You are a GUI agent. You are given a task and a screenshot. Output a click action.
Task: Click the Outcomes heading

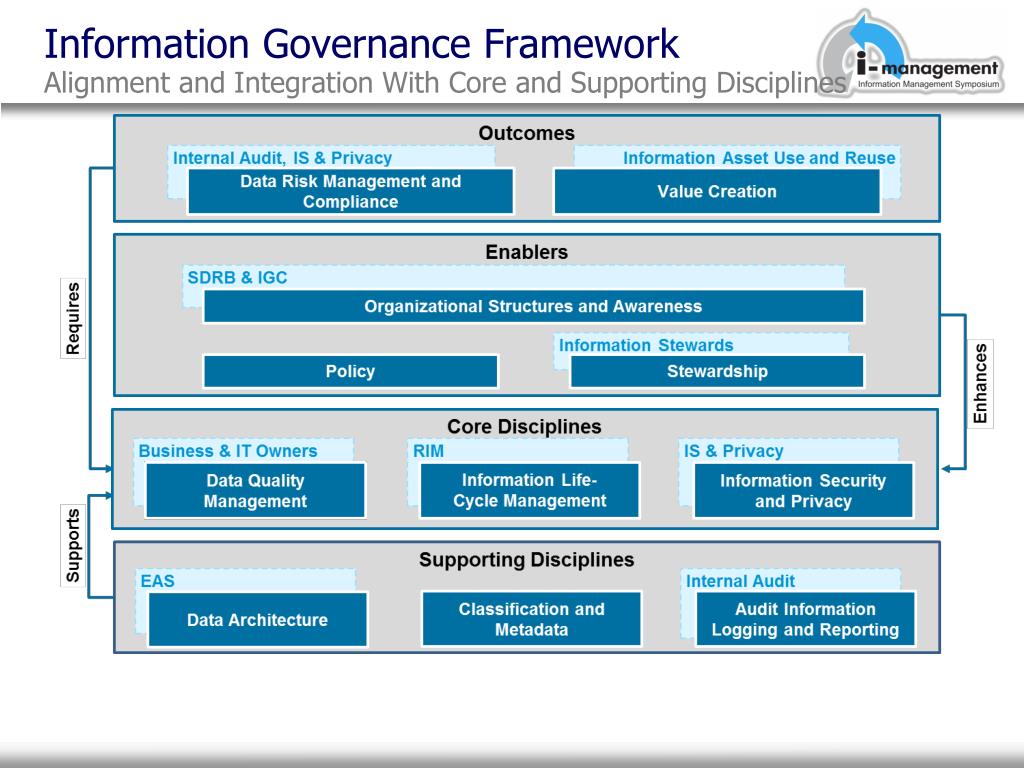[x=526, y=133]
